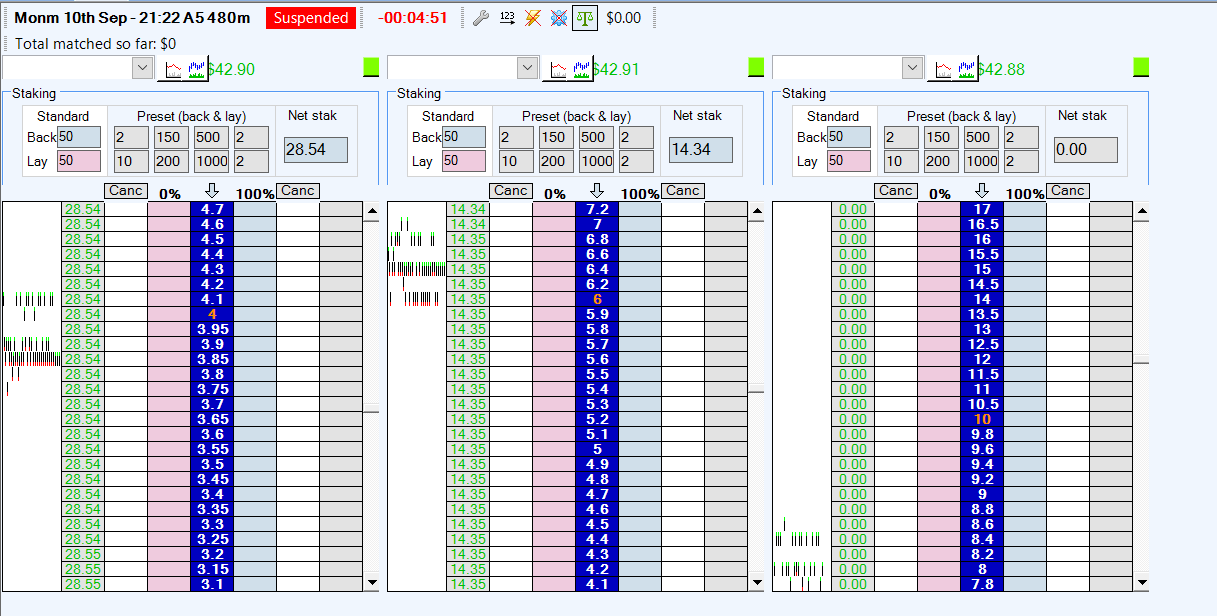Click green square at far right of header
The image size is (1217, 616).
tap(1141, 67)
